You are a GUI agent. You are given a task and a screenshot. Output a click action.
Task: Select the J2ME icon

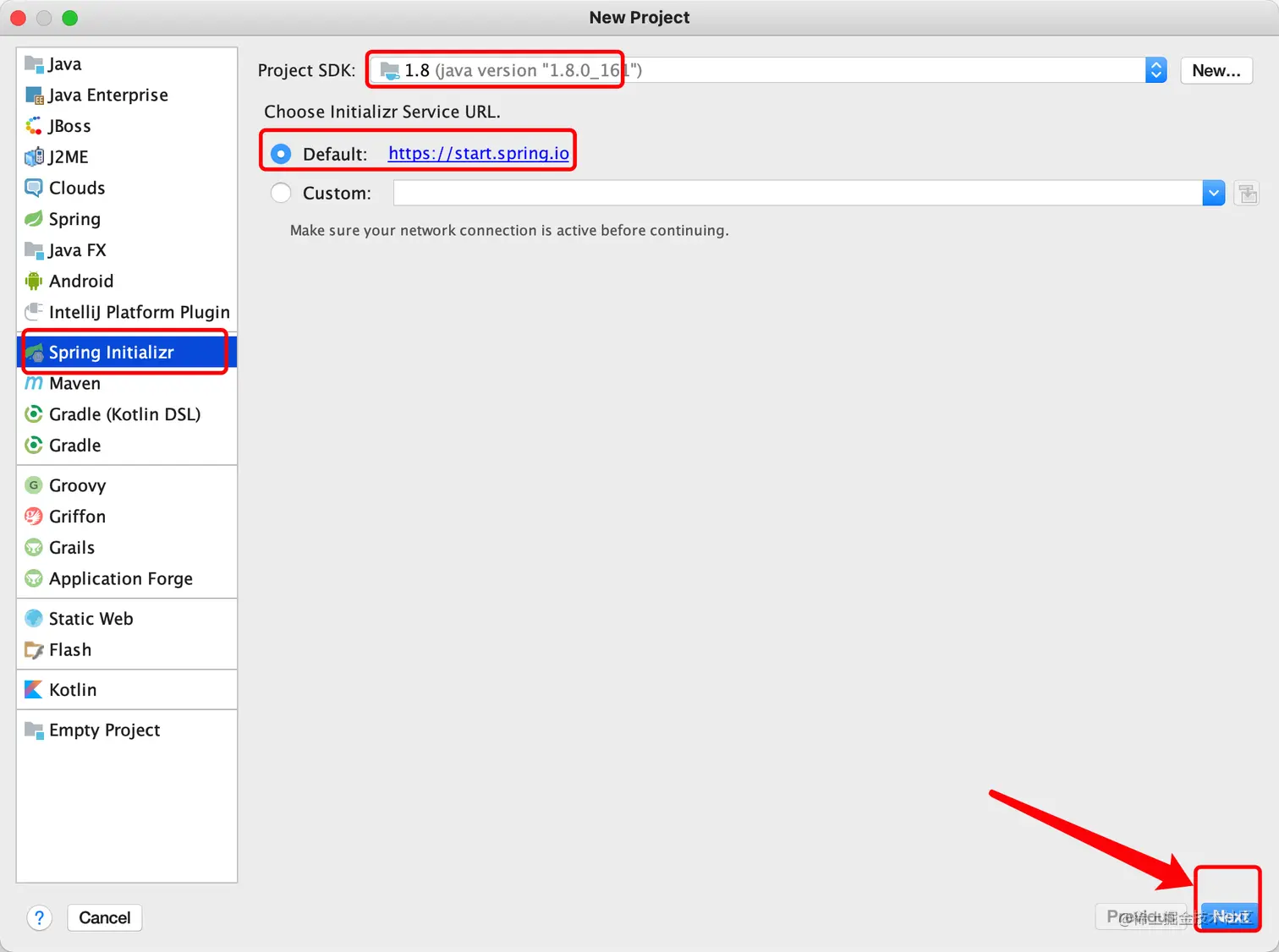point(34,156)
